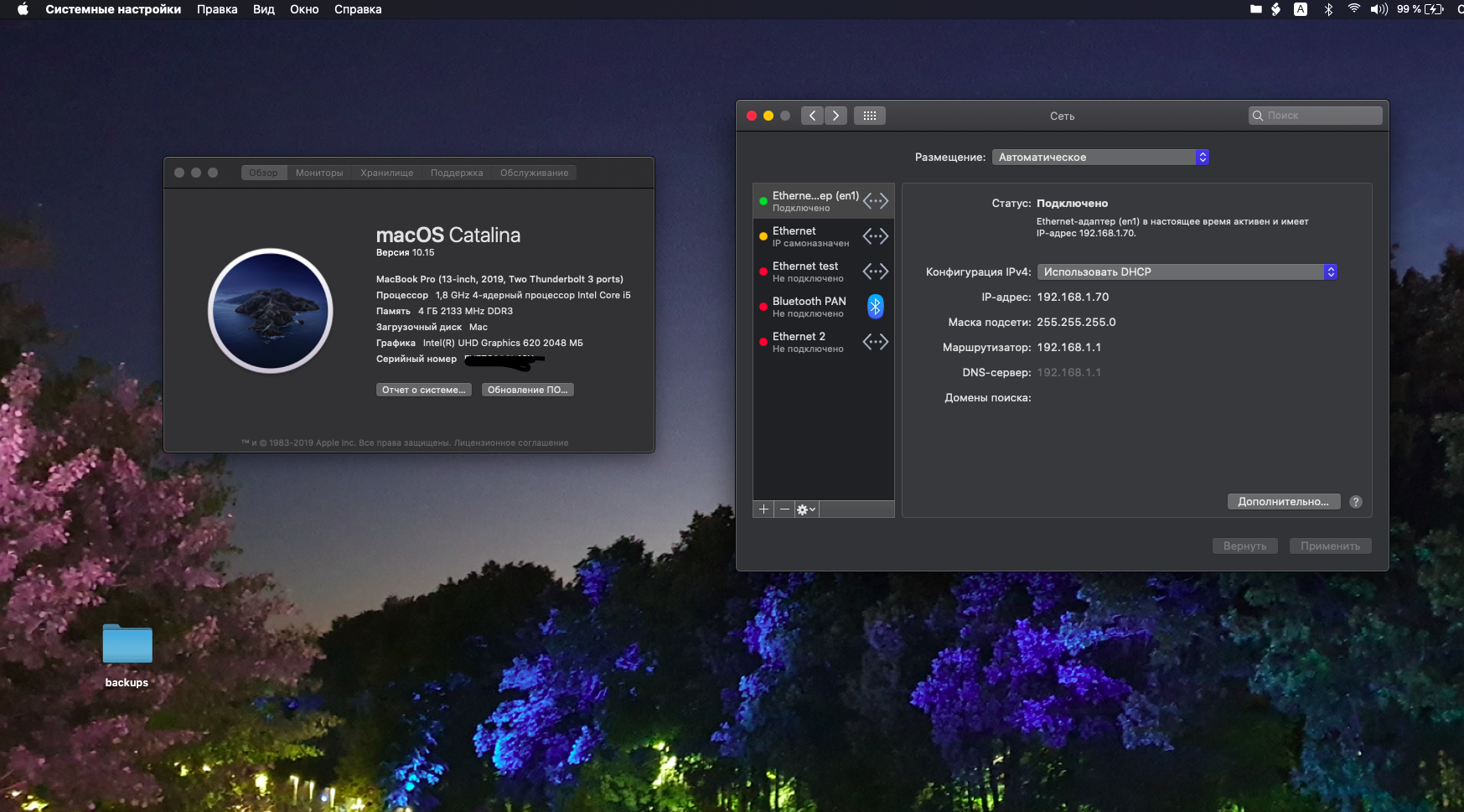Open the Справка menu
The height and width of the screenshot is (812, 1464).
click(x=358, y=9)
